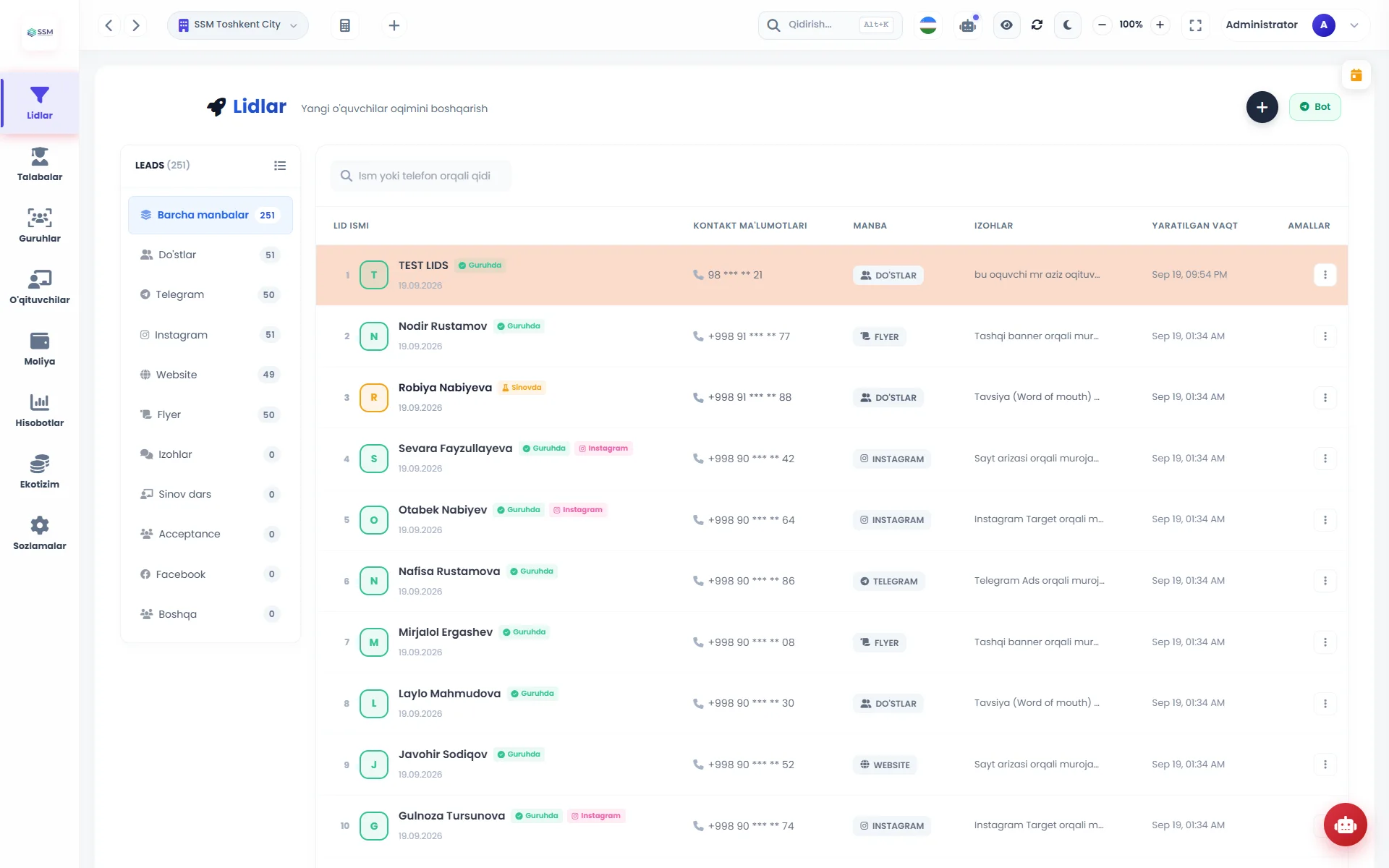Enter fullscreen mode

click(1196, 25)
